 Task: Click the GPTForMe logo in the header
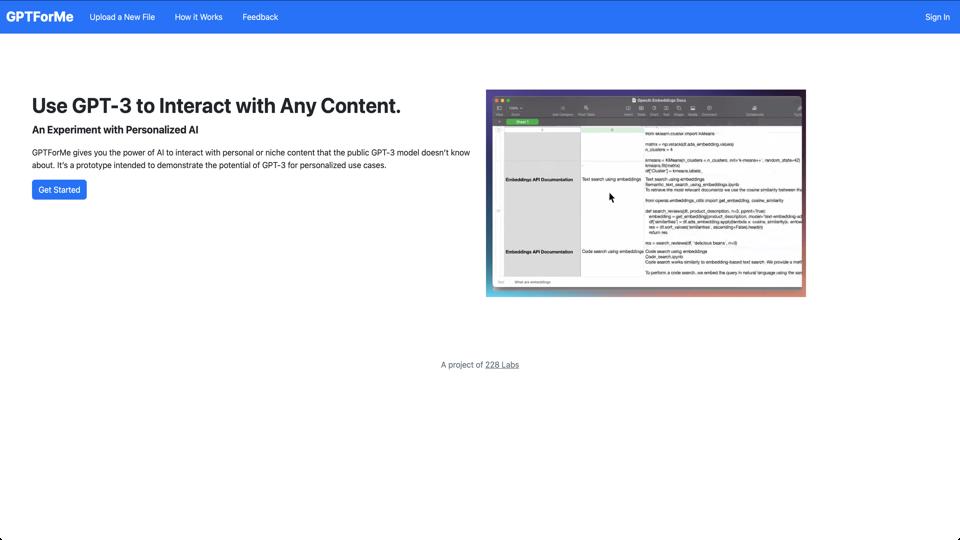(x=40, y=17)
